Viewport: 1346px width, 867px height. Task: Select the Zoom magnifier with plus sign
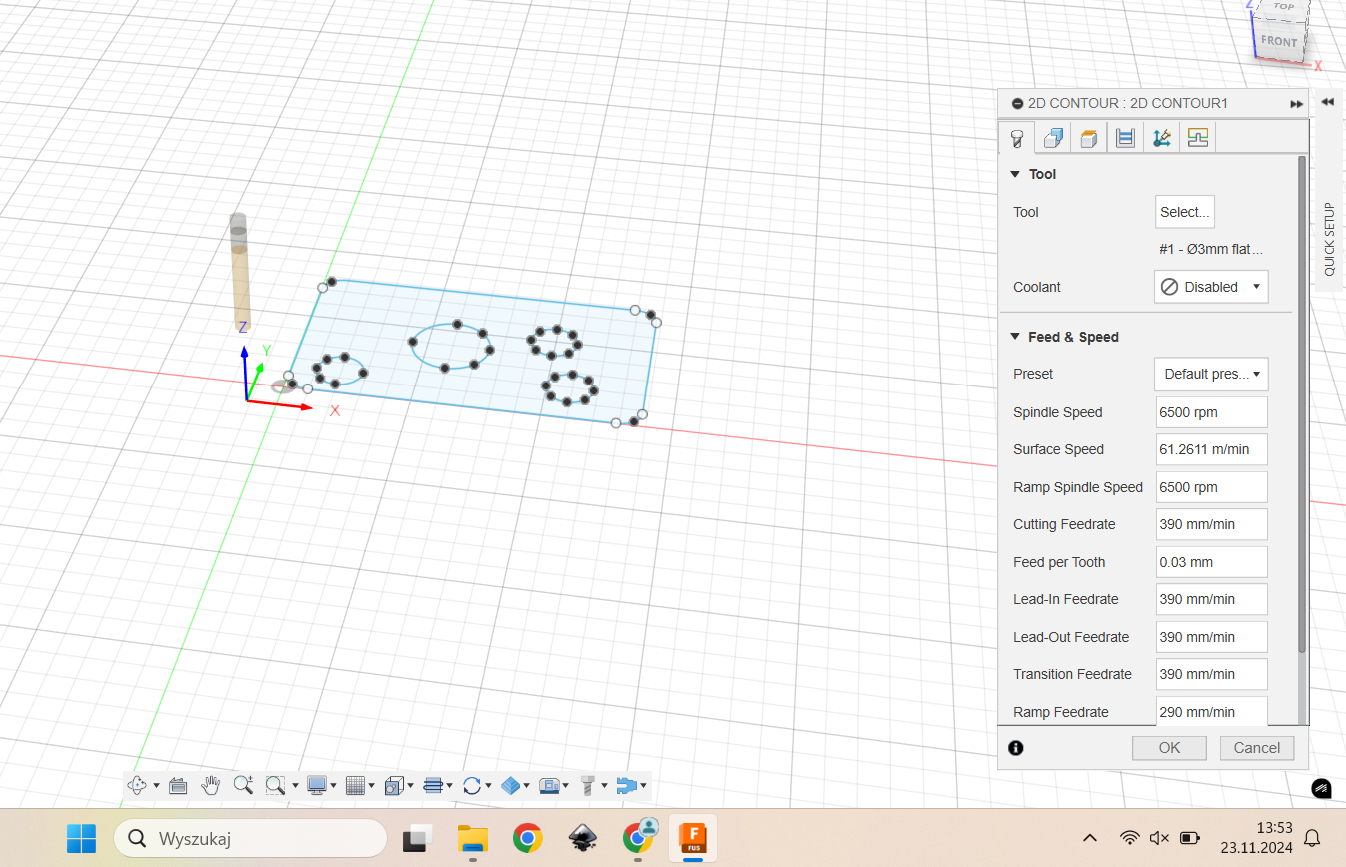[x=243, y=785]
